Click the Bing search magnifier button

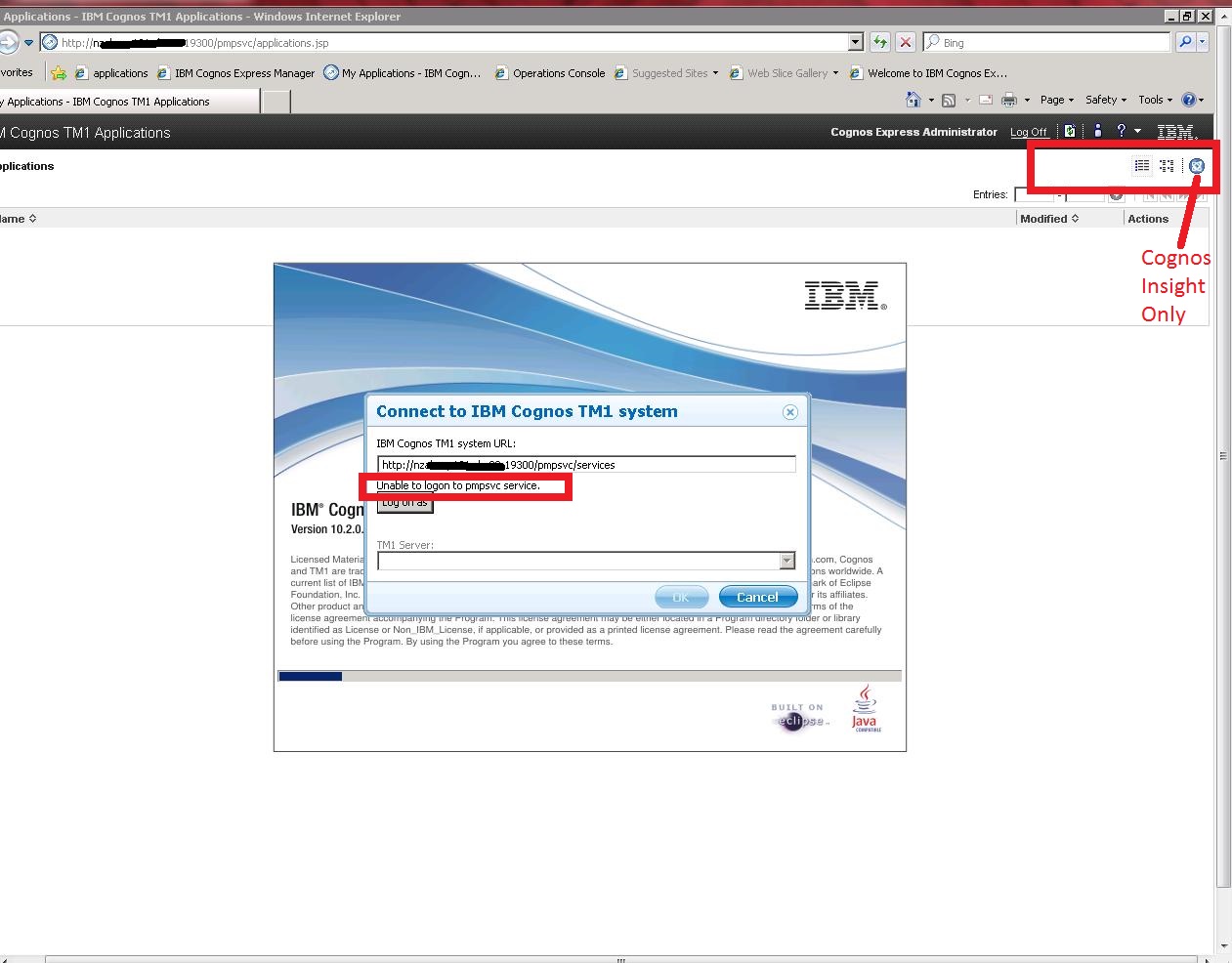(x=1185, y=42)
